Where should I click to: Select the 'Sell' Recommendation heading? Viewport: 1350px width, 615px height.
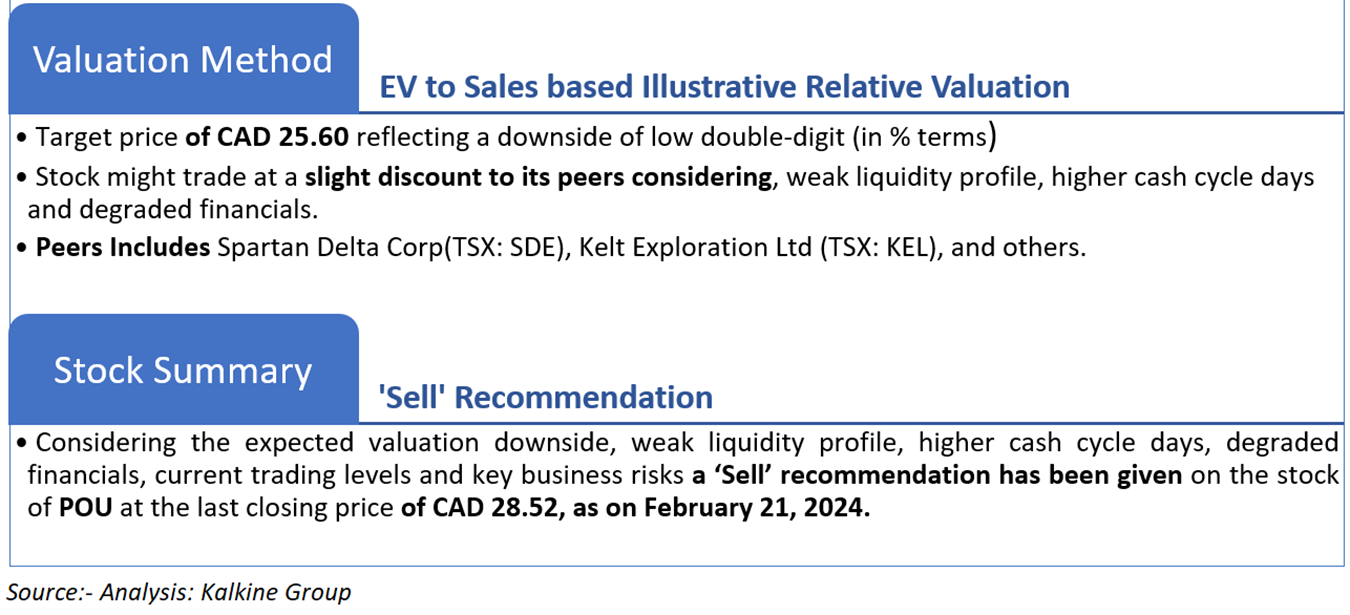[x=545, y=397]
